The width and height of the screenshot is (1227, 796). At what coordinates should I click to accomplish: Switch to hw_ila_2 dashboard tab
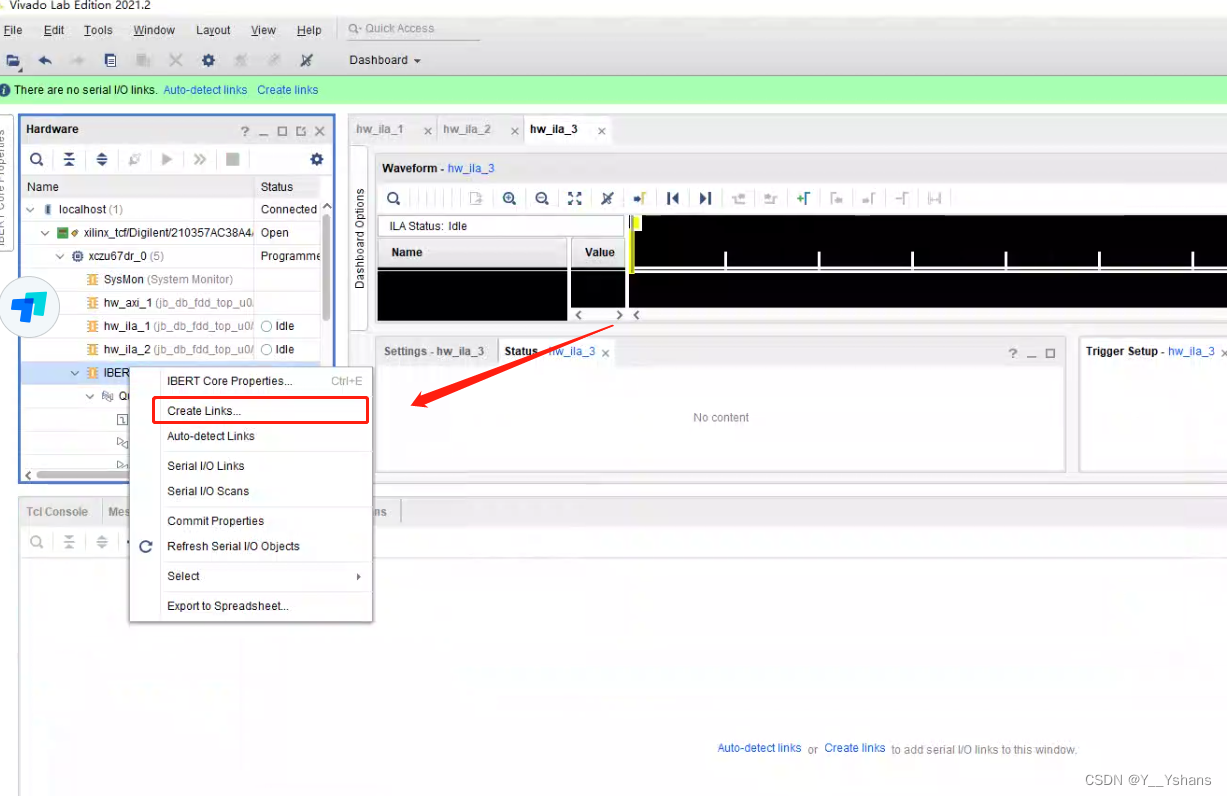467,129
